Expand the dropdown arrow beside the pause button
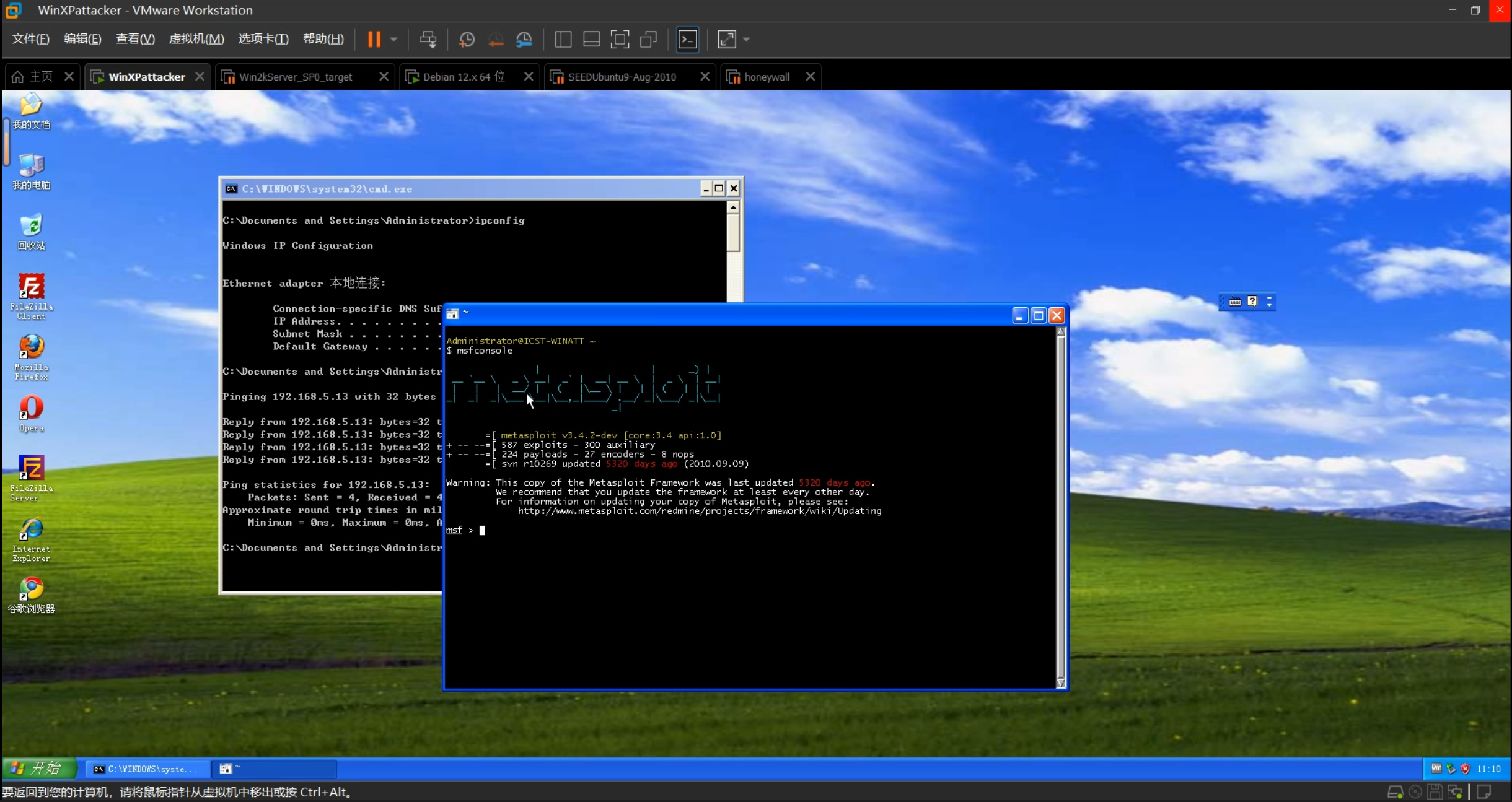Image resolution: width=1512 pixels, height=802 pixels. [x=393, y=40]
